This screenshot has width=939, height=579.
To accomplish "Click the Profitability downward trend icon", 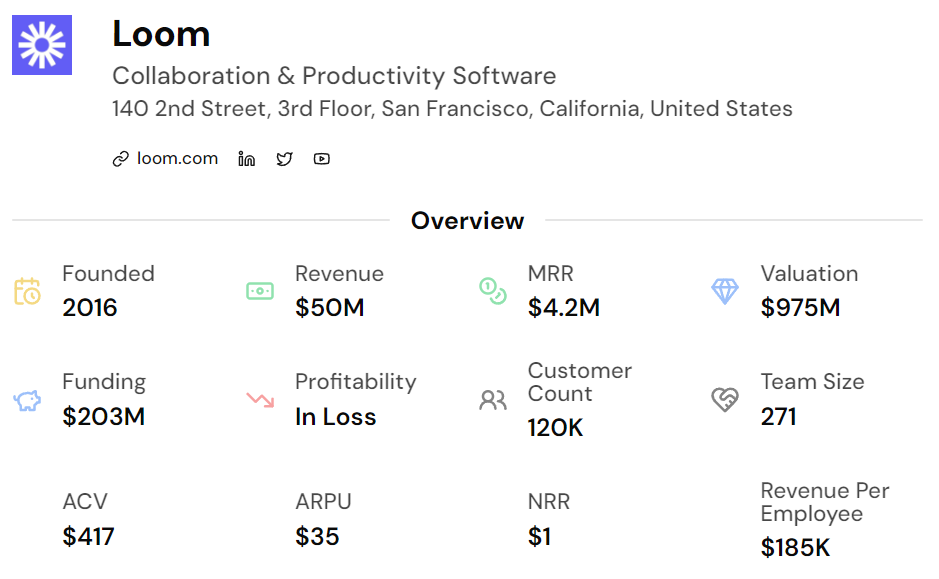I will (x=260, y=399).
